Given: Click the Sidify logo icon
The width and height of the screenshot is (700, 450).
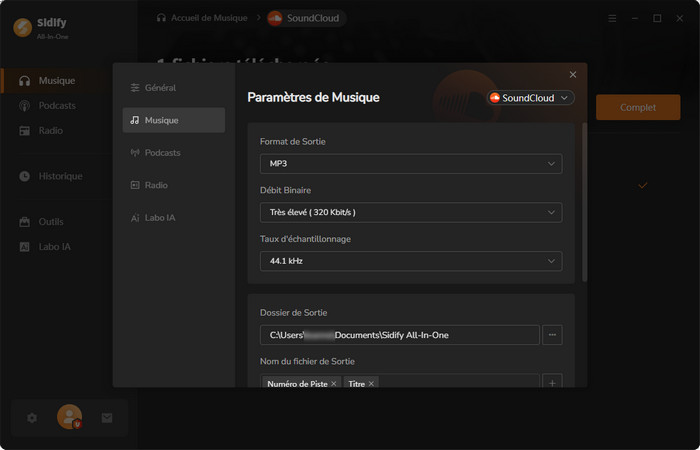Looking at the screenshot, I should pyautogui.click(x=22, y=28).
